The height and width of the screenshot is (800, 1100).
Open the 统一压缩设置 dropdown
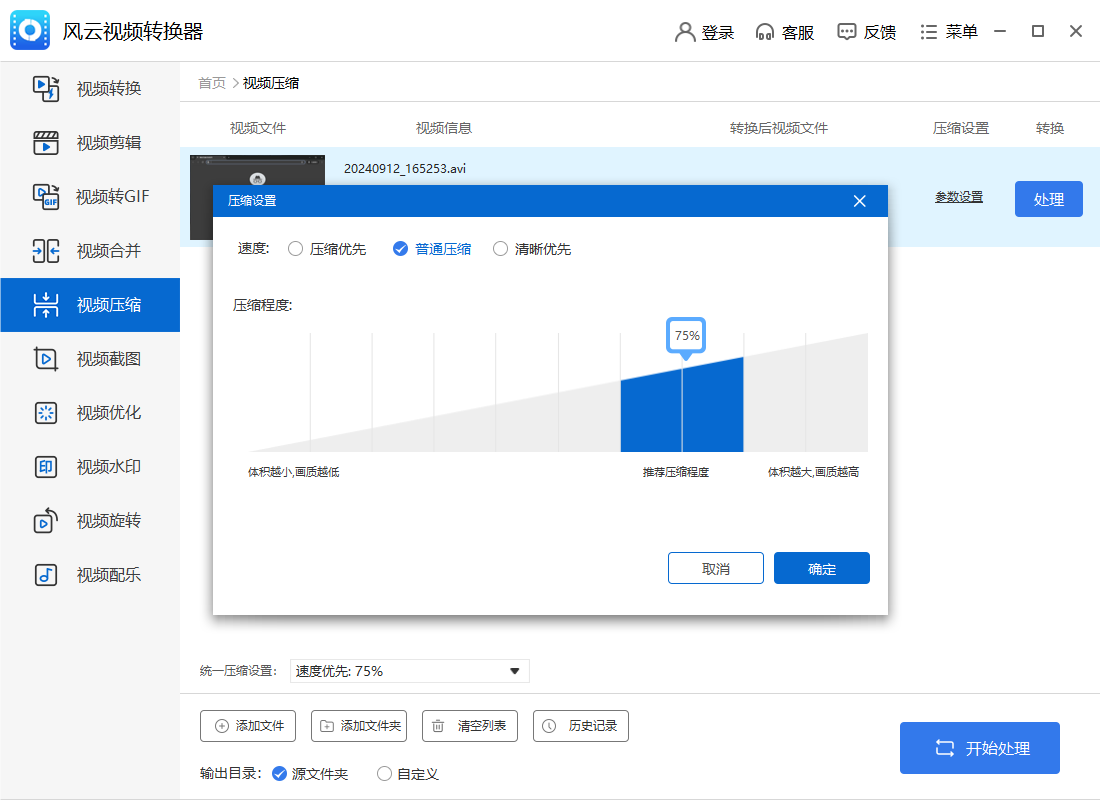(409, 670)
